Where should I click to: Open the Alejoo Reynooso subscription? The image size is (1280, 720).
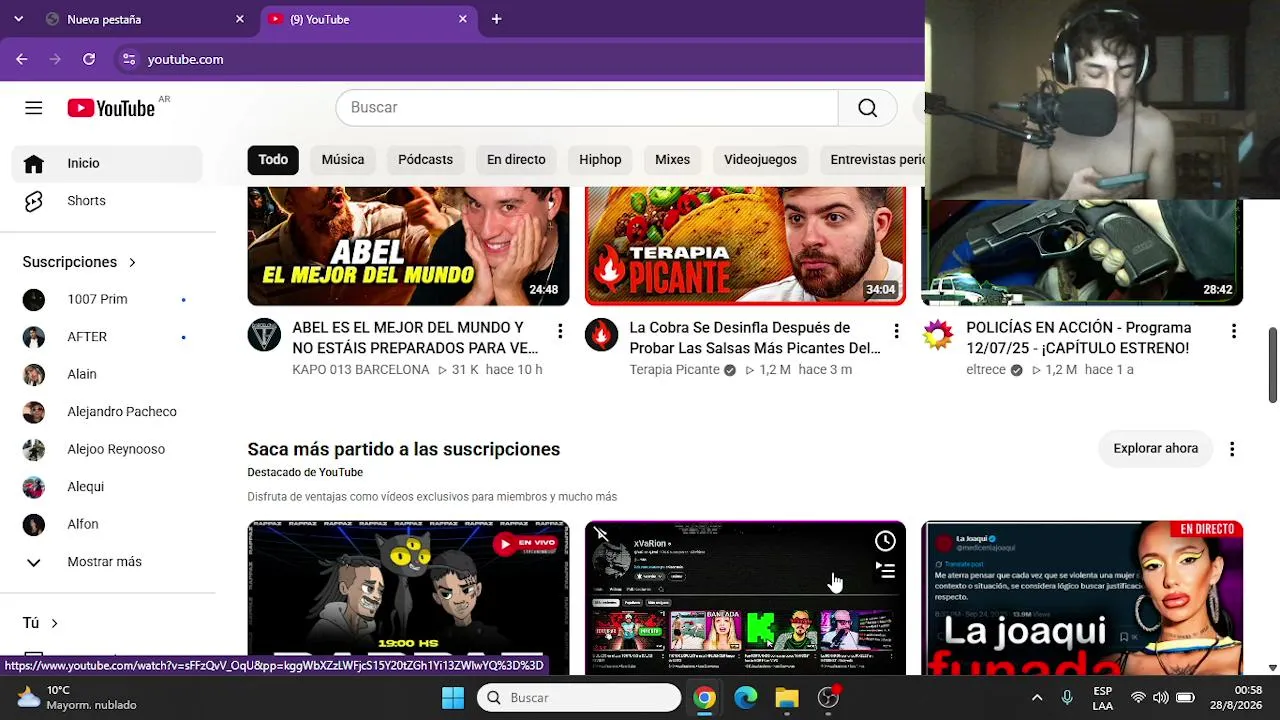point(107,449)
